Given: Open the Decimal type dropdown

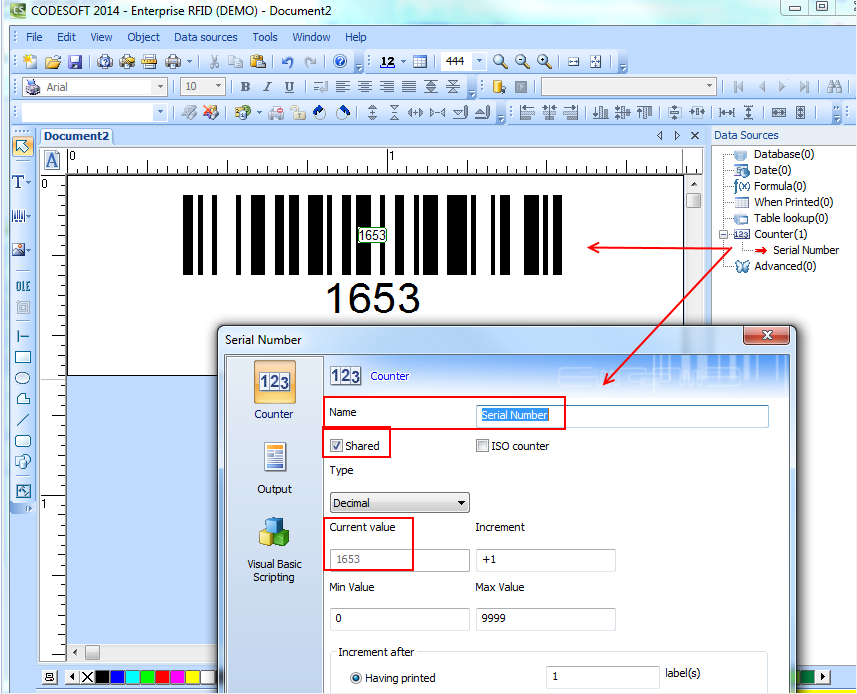Looking at the screenshot, I should pyautogui.click(x=400, y=503).
